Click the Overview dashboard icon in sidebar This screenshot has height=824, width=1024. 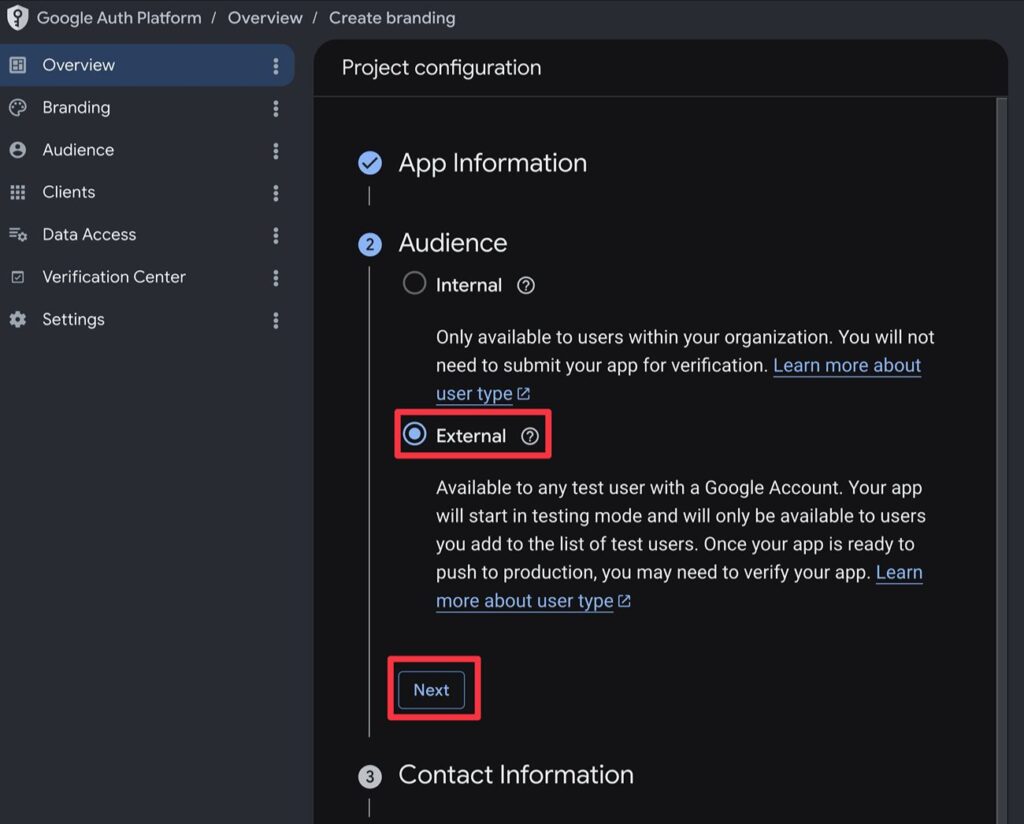(18, 65)
